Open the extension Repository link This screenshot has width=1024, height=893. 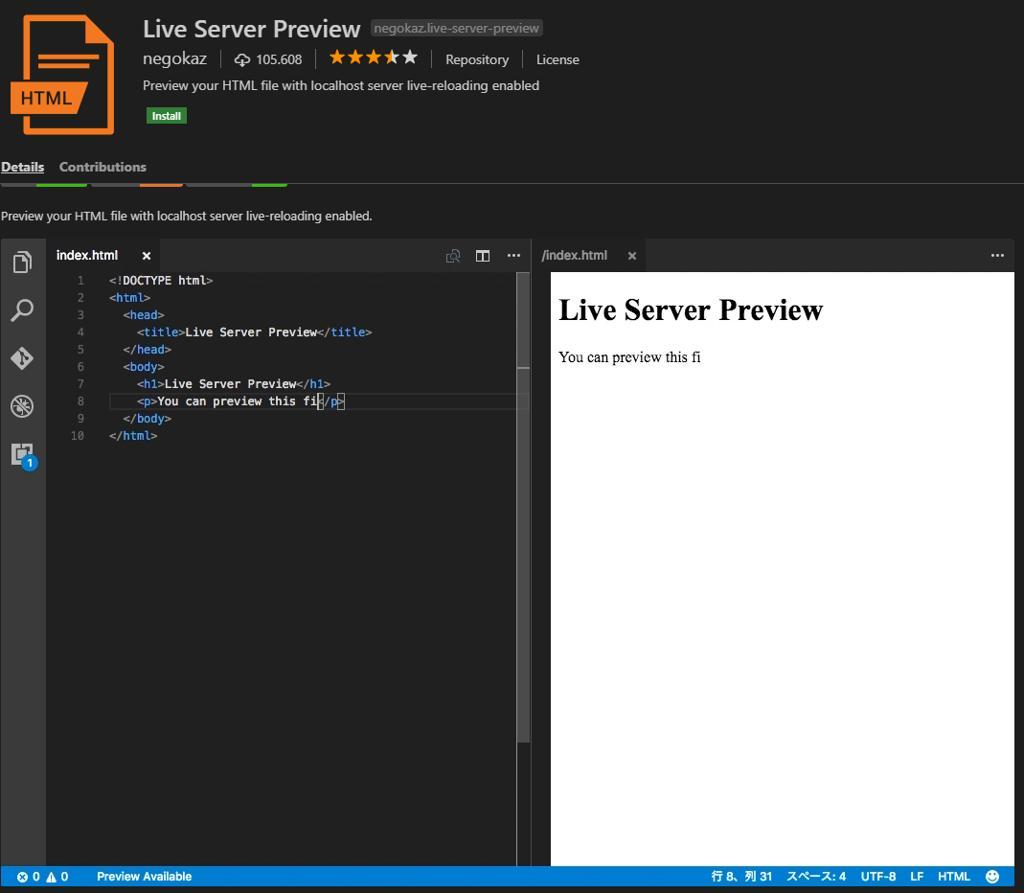click(476, 59)
